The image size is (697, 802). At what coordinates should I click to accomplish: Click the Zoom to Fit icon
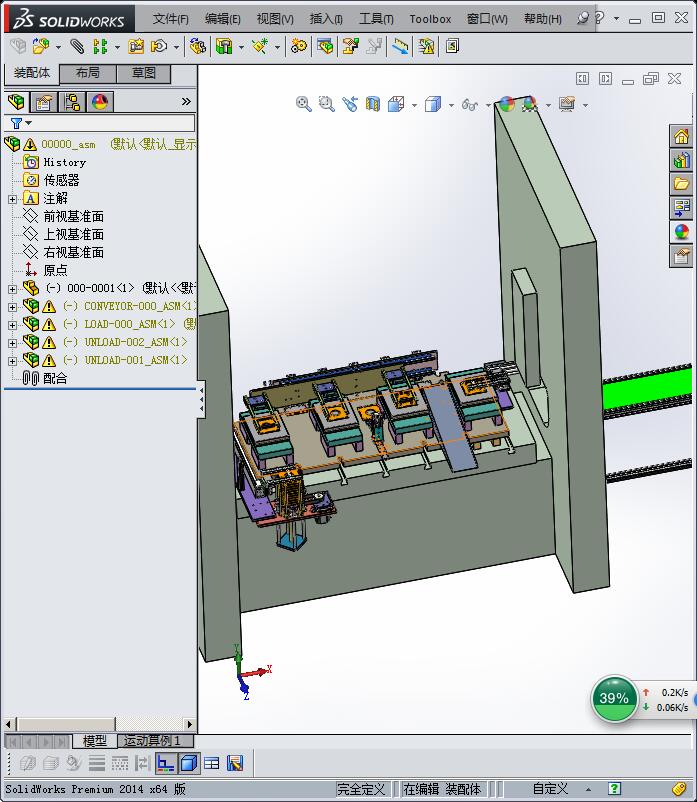304,104
